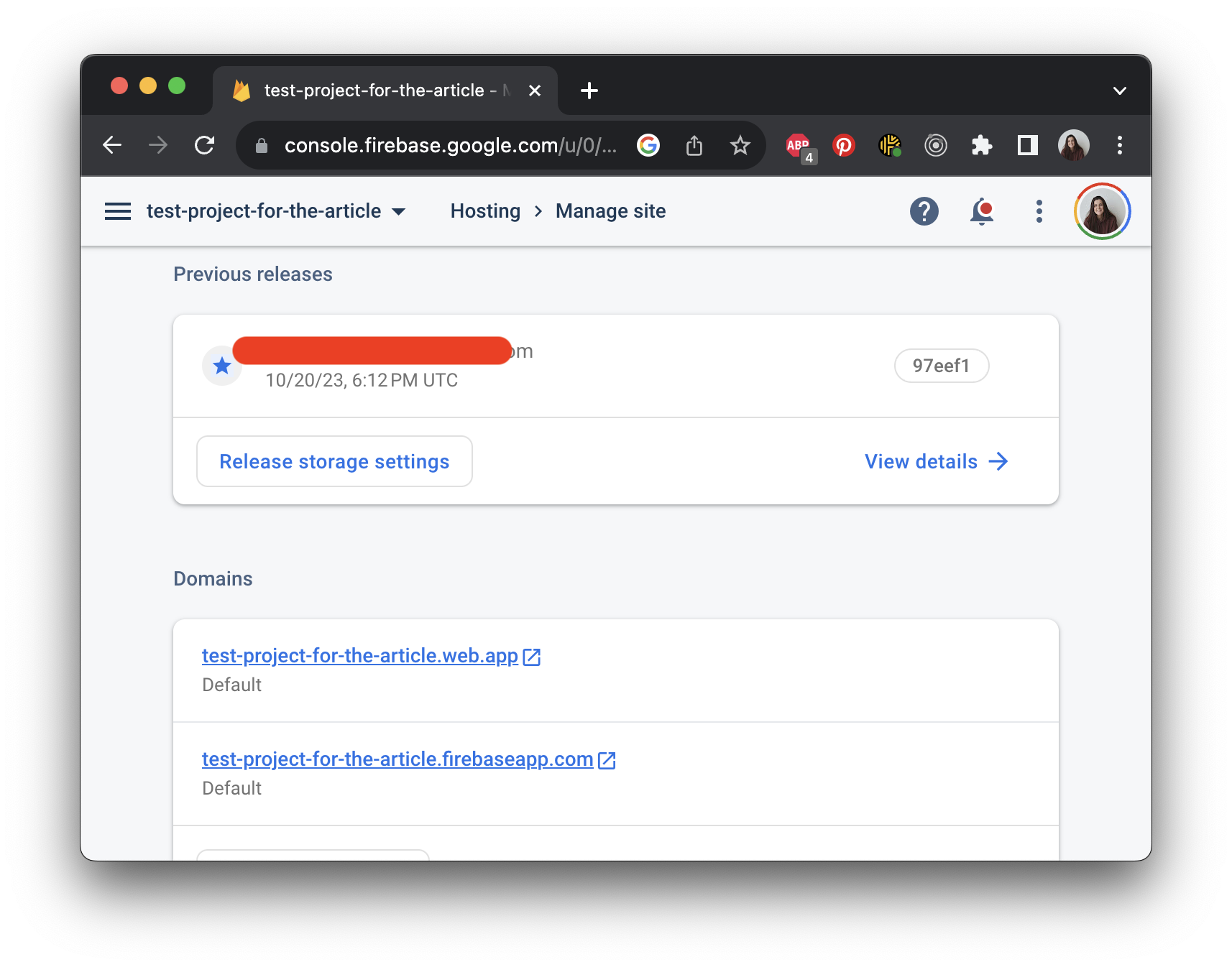Open the Chrome three-dot menu
Screen dimensions: 1232x967
pos(1120,146)
